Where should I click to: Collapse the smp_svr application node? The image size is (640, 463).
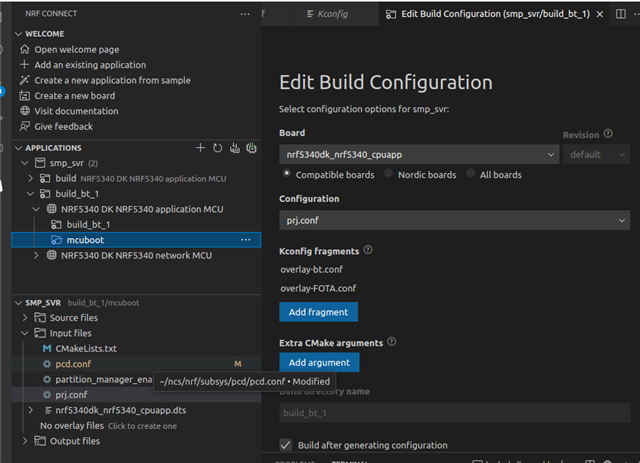24,163
